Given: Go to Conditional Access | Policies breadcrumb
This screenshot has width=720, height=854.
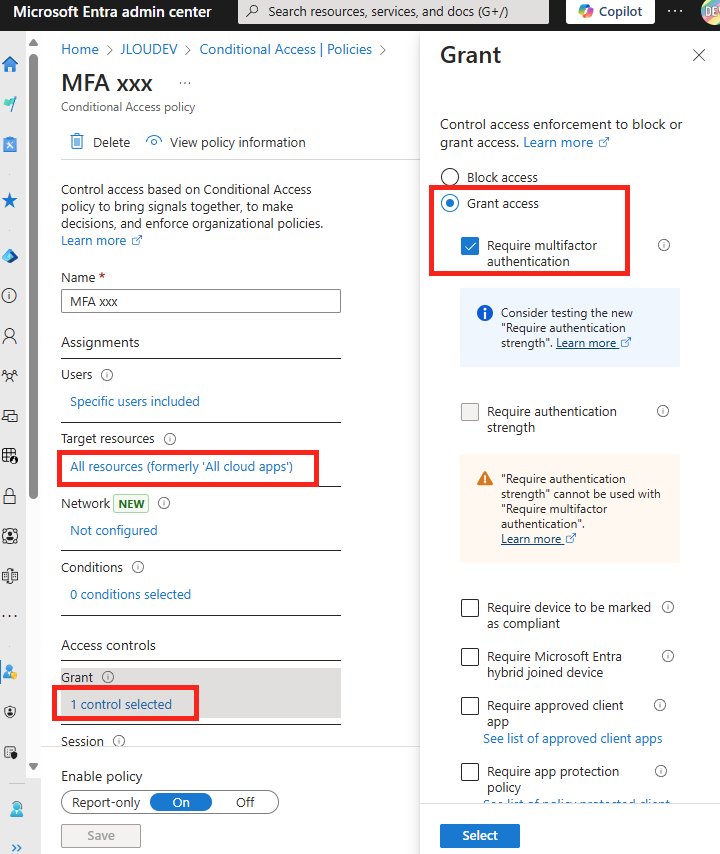Looking at the screenshot, I should [x=285, y=50].
